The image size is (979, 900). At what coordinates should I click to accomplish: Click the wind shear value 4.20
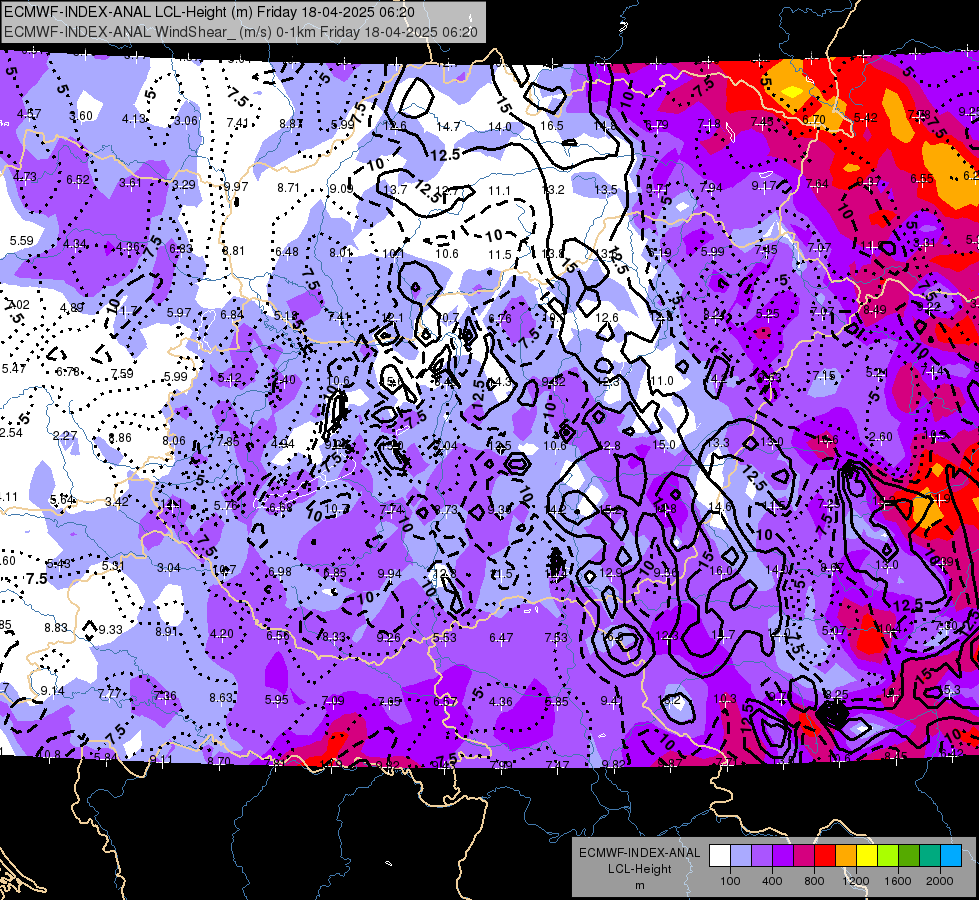(x=222, y=633)
